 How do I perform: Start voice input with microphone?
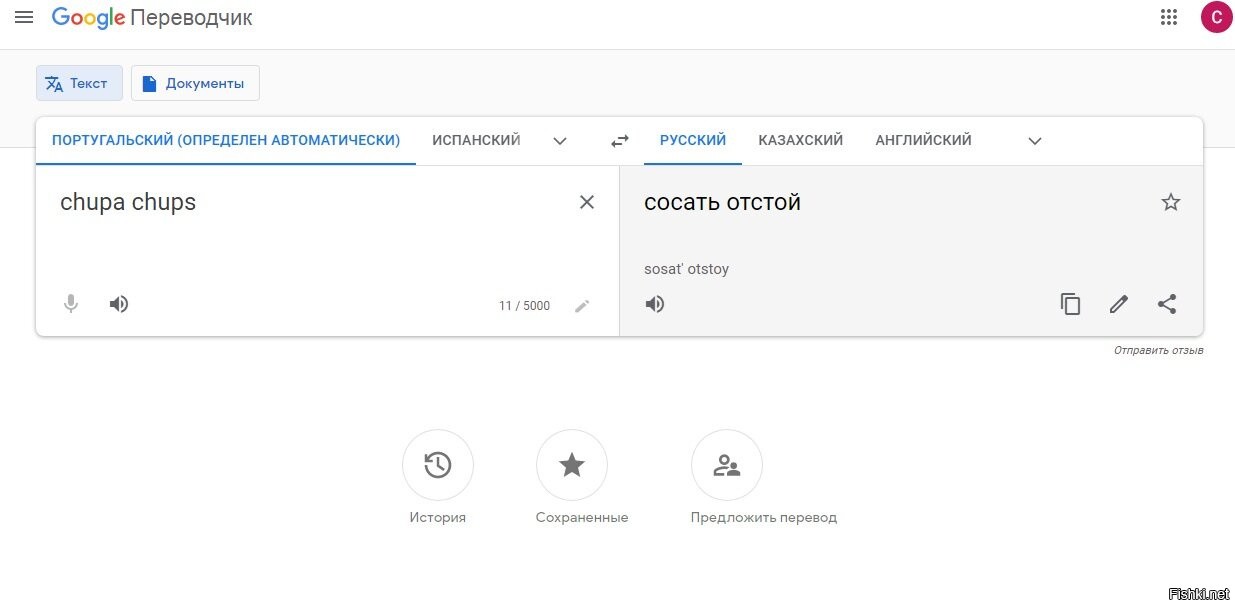coord(71,304)
